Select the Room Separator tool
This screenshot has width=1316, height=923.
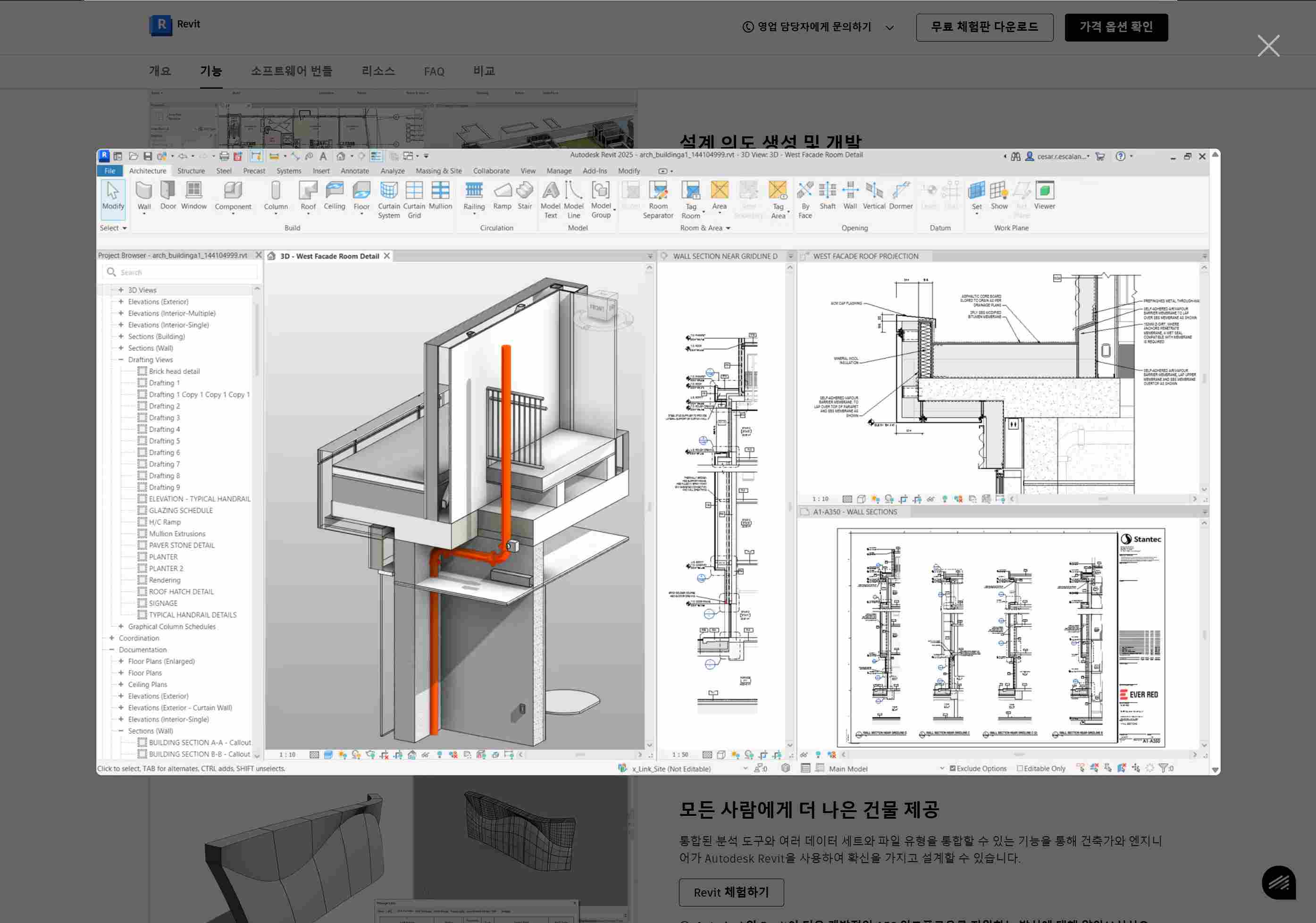[657, 200]
